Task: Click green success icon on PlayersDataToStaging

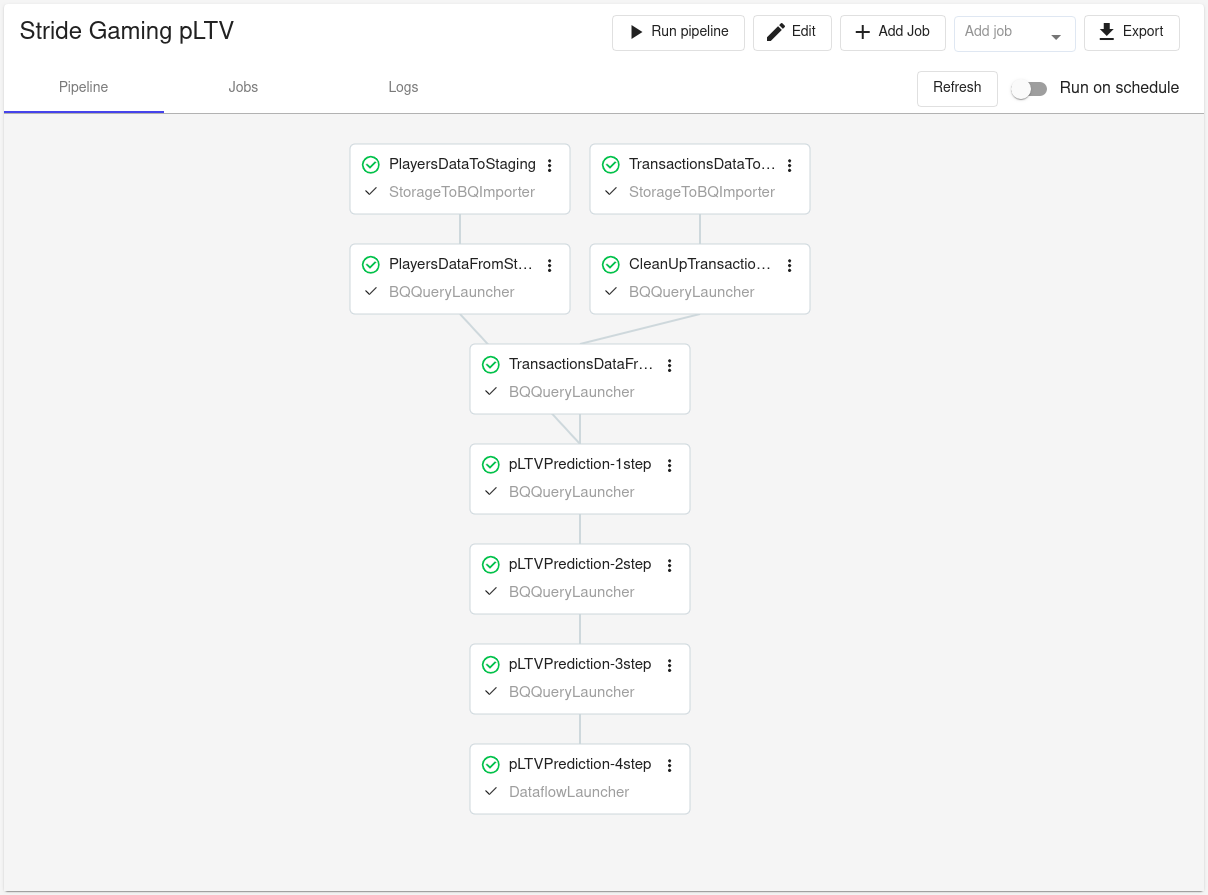Action: pyautogui.click(x=371, y=165)
